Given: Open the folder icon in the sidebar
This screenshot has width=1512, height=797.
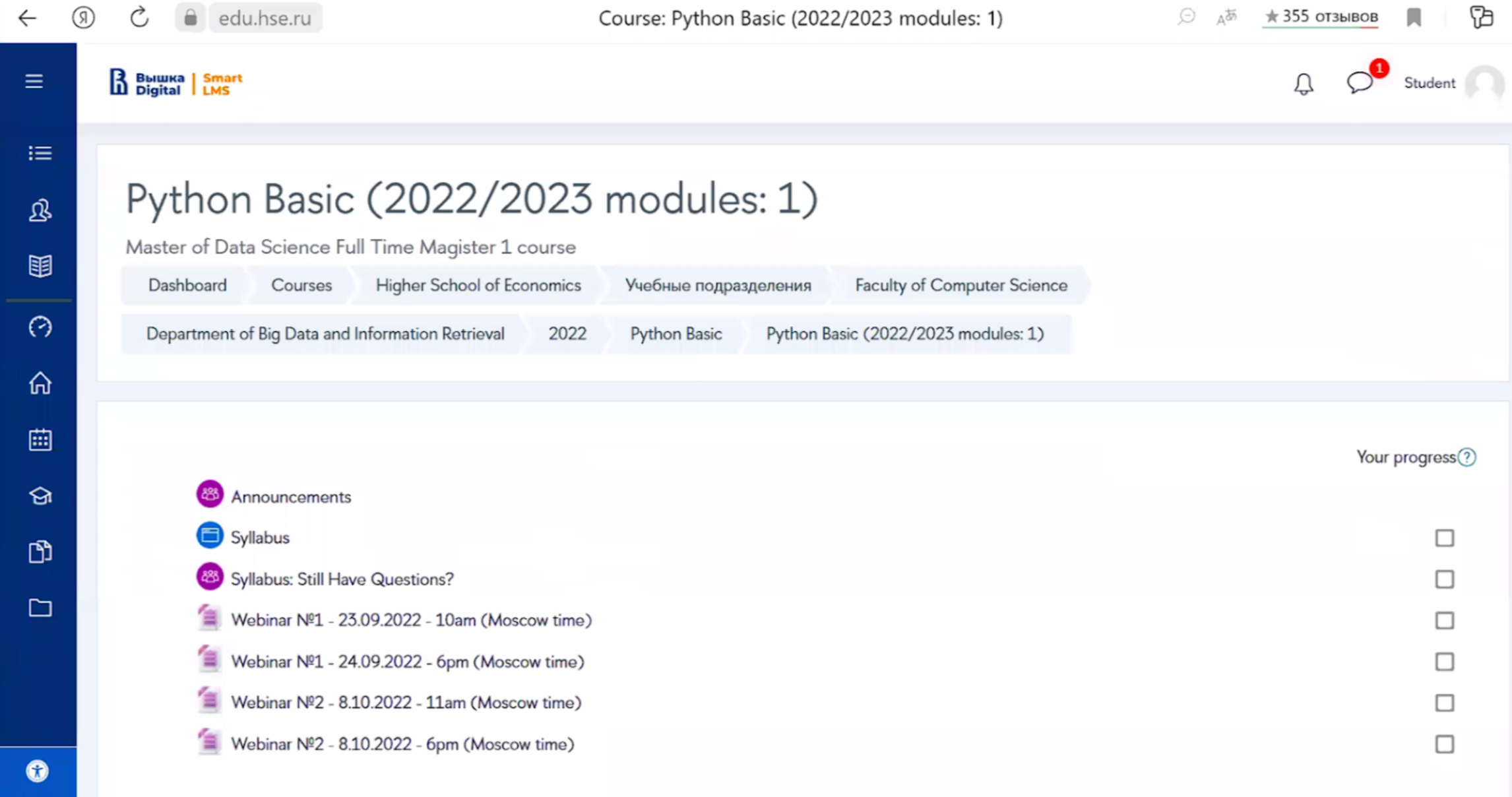Looking at the screenshot, I should coord(40,608).
